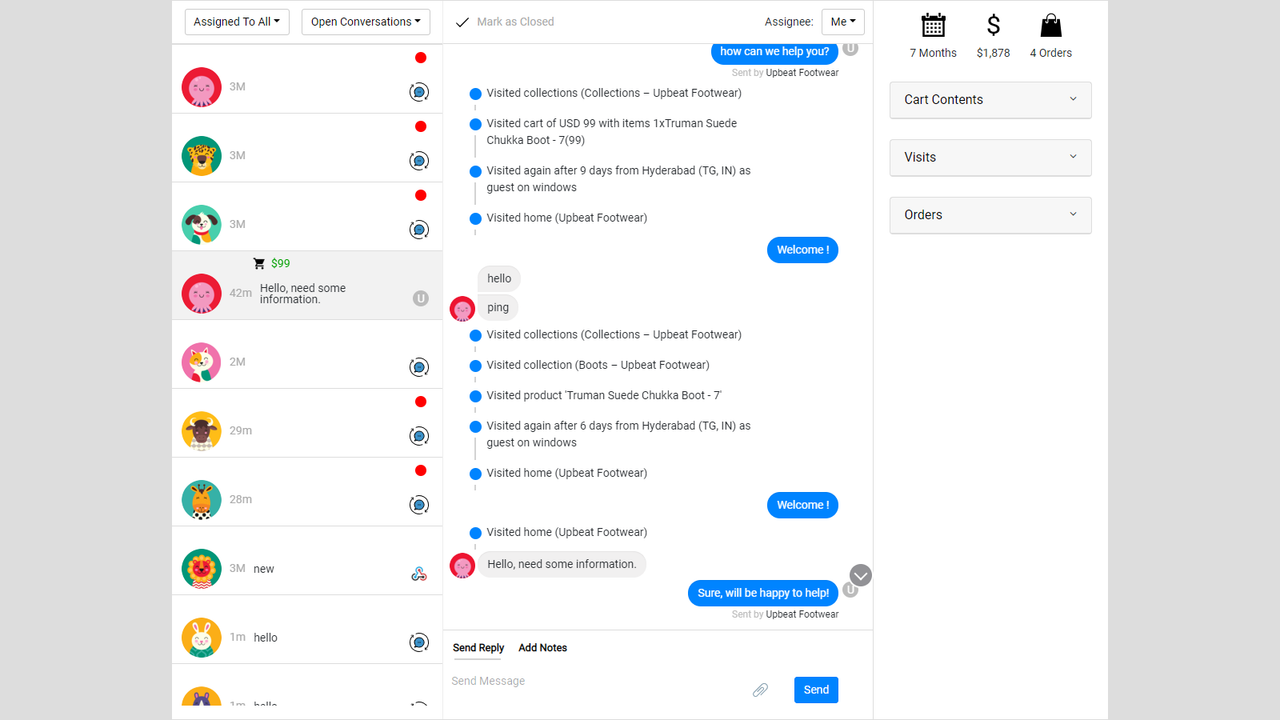Viewport: 1280px width, 720px height.
Task: Click the scroll-to-bottom arrow in the chat
Action: click(x=860, y=575)
